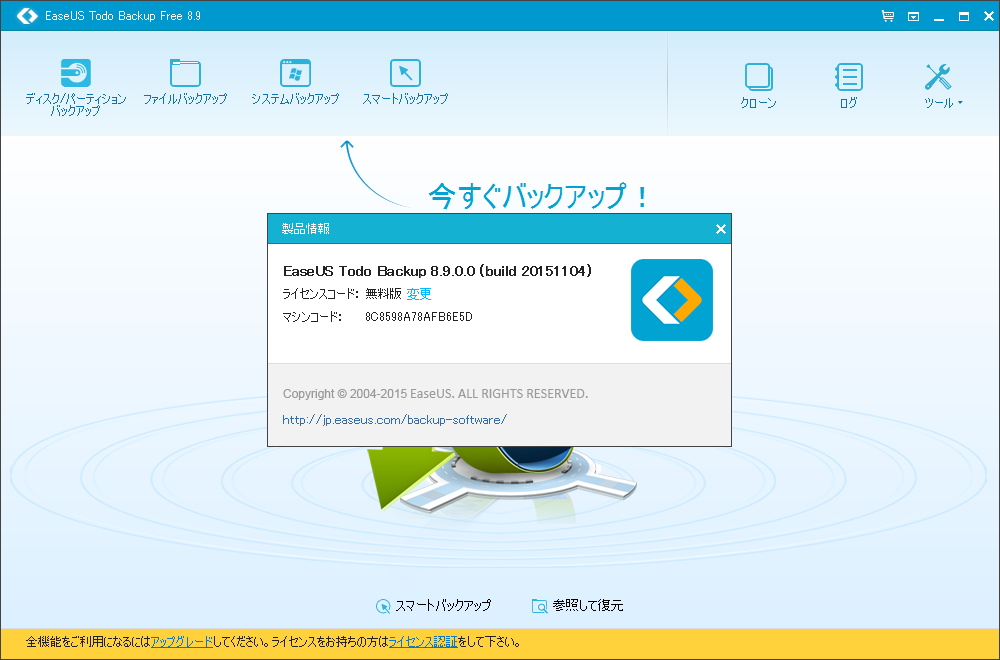Screen dimensions: 1000x660
Task: Click the EaseUS logo in the window title bar
Action: click(x=26, y=16)
